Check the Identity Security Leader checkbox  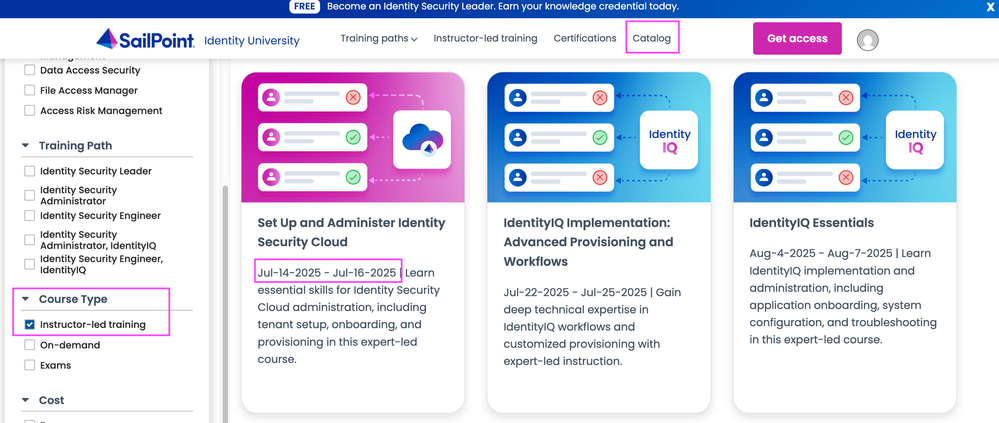[x=30, y=171]
